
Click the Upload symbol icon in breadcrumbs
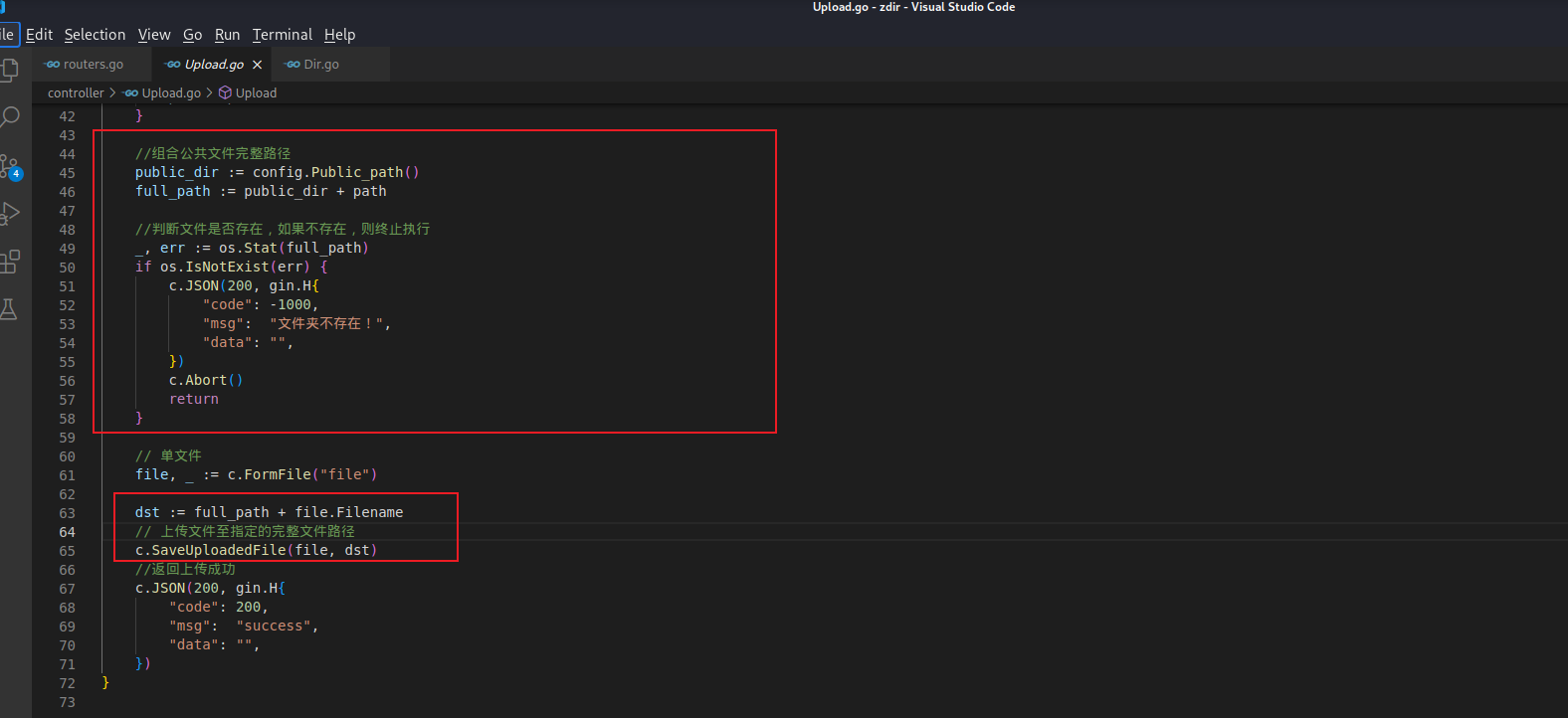(226, 92)
